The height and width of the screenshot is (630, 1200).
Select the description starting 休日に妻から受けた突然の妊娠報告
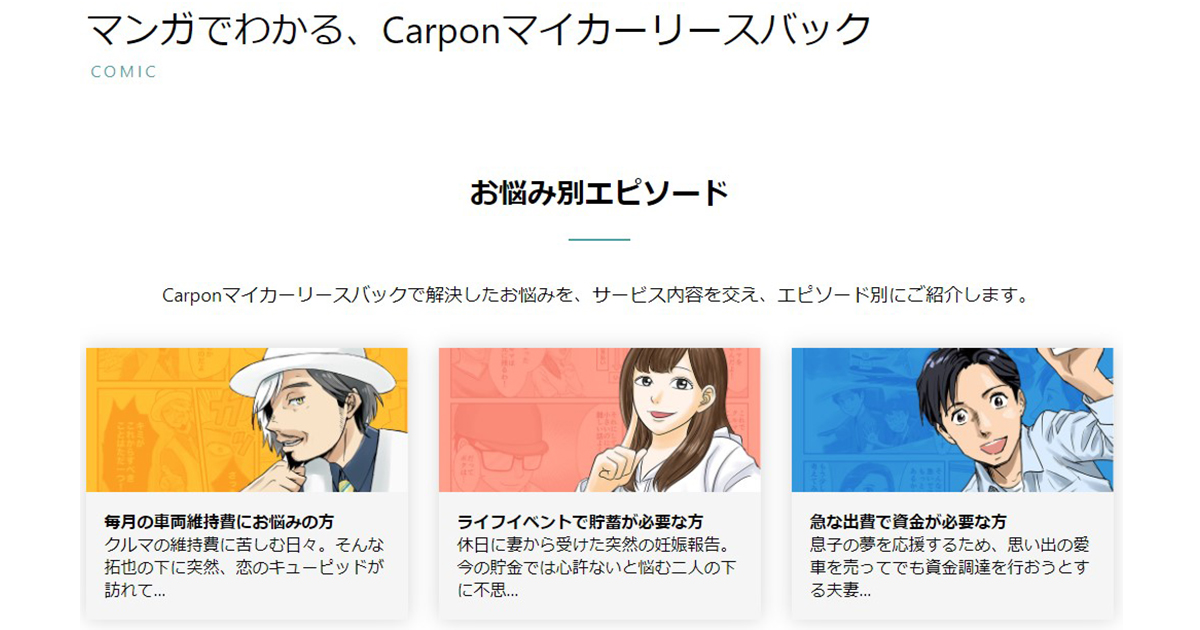(x=597, y=568)
